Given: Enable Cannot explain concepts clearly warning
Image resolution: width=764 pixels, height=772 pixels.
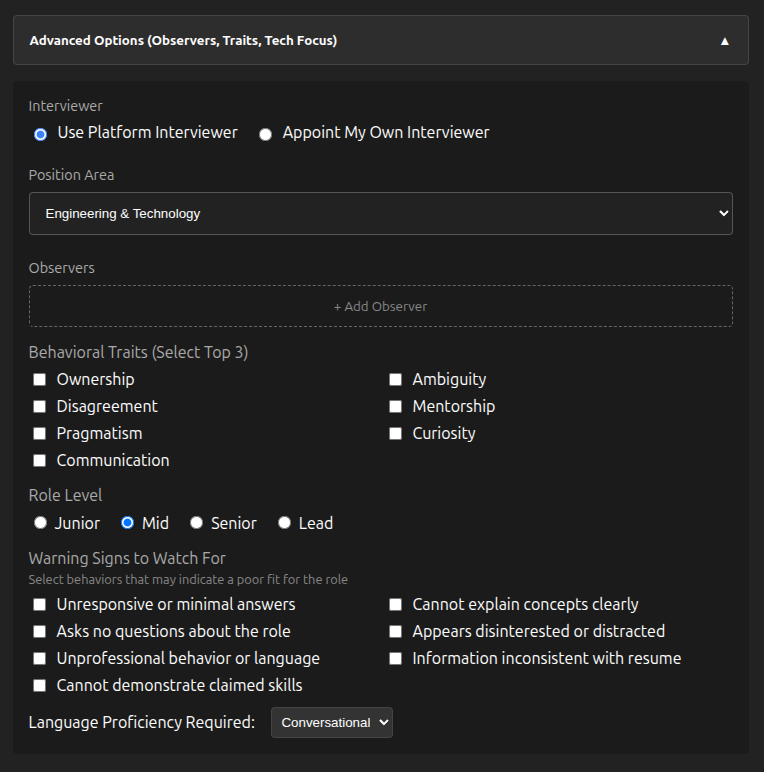Looking at the screenshot, I should [396, 605].
